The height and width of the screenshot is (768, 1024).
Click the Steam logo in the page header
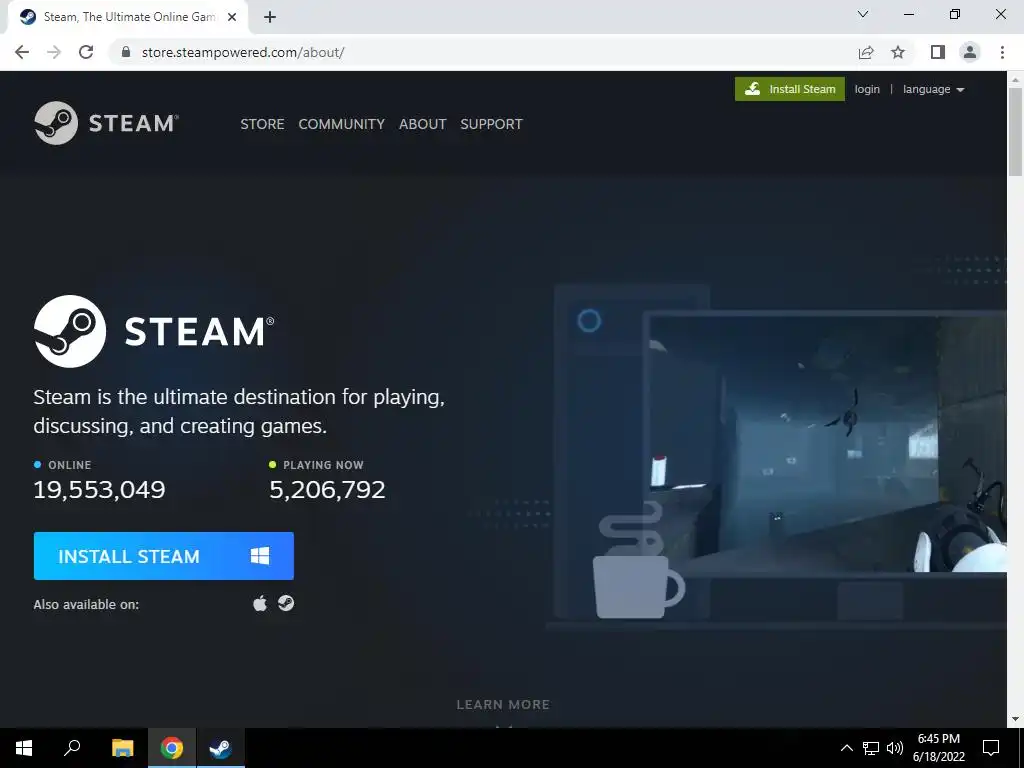(x=106, y=123)
